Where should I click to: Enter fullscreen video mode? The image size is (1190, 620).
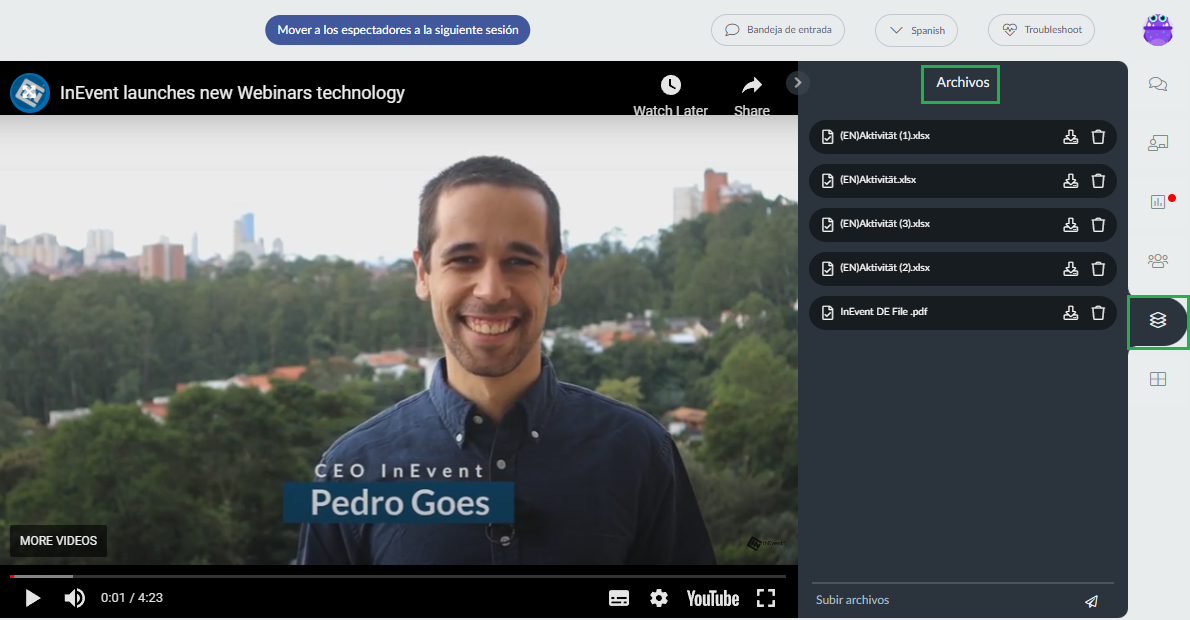(x=766, y=598)
